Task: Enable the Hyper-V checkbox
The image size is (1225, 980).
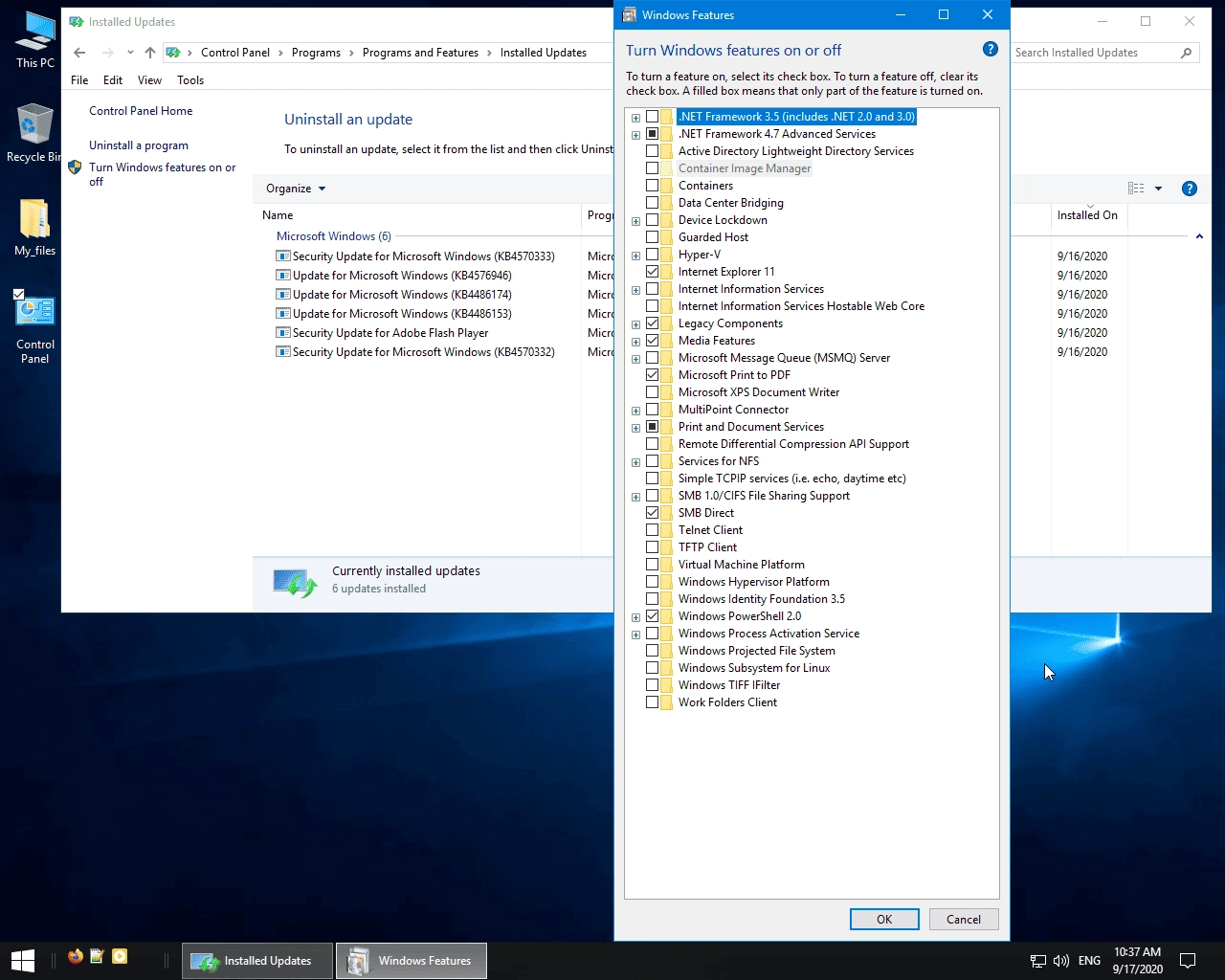Action: 652,255
